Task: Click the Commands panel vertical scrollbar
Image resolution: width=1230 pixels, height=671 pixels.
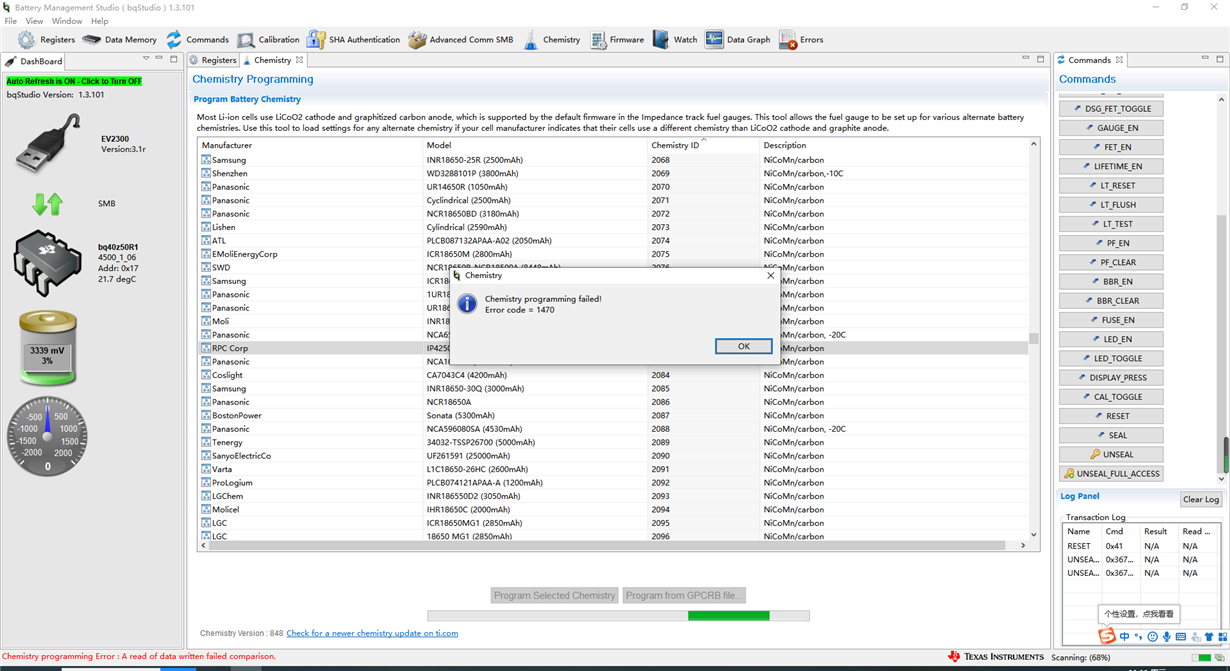Action: [1221, 290]
